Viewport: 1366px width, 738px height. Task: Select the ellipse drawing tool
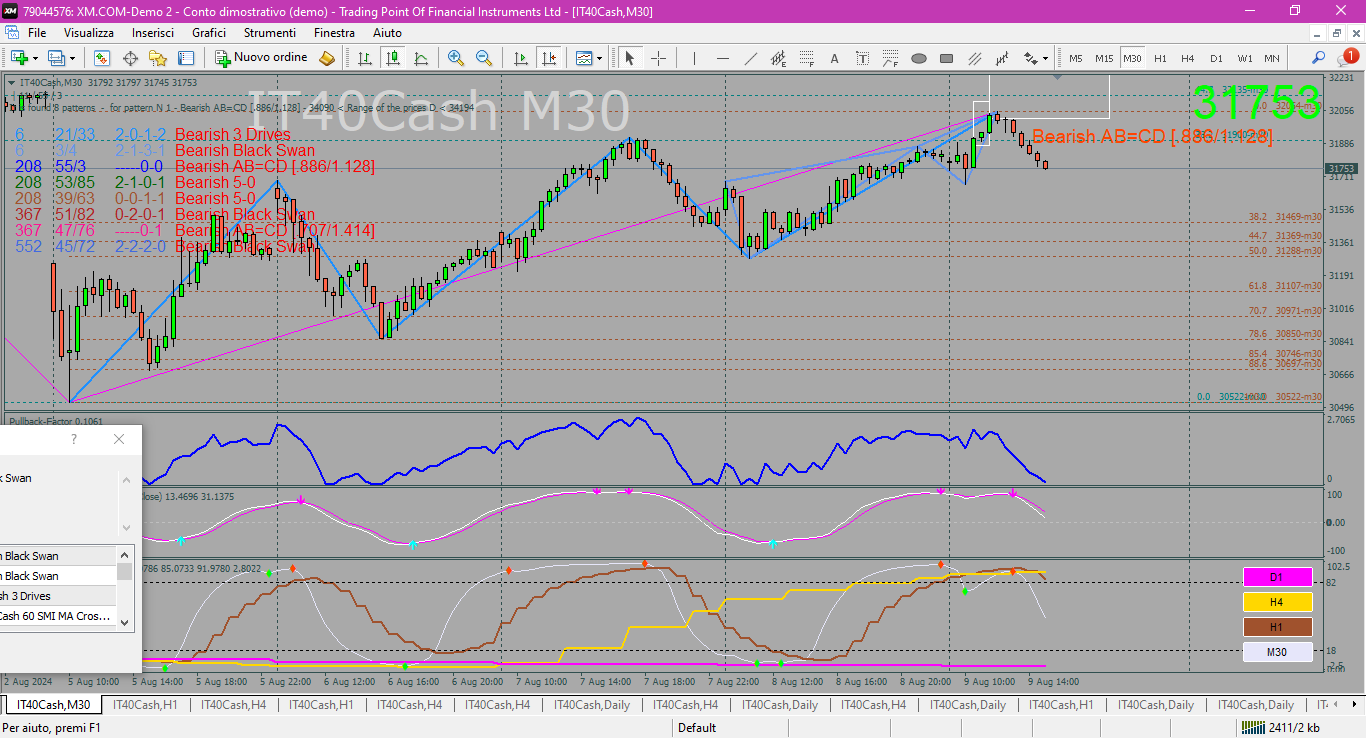point(919,58)
